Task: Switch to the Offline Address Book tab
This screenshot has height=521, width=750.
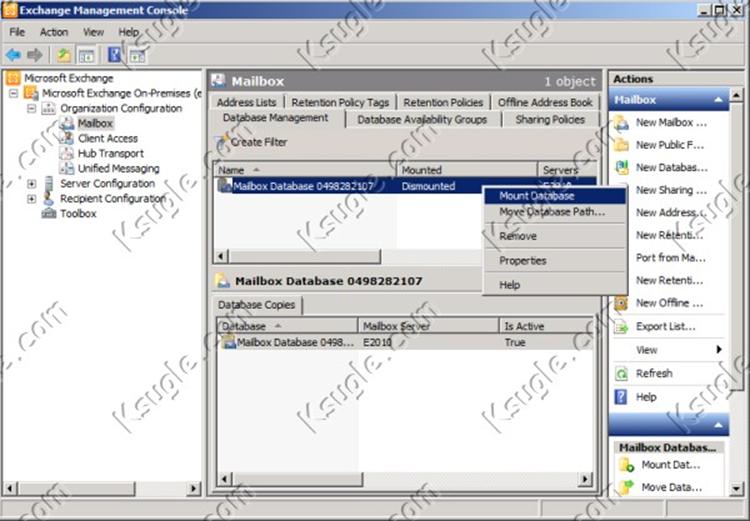Action: (x=545, y=102)
